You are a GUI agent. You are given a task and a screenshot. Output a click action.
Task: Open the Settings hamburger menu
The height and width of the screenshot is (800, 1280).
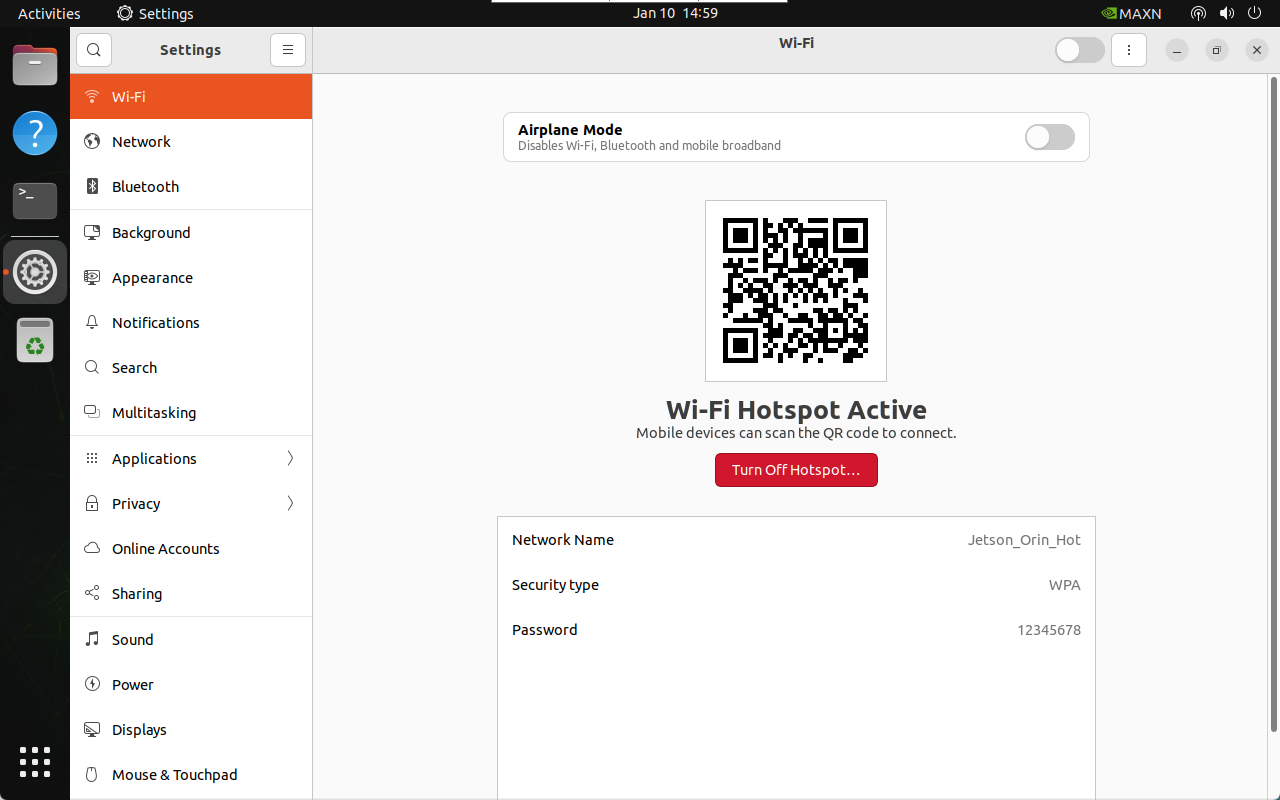coord(287,50)
